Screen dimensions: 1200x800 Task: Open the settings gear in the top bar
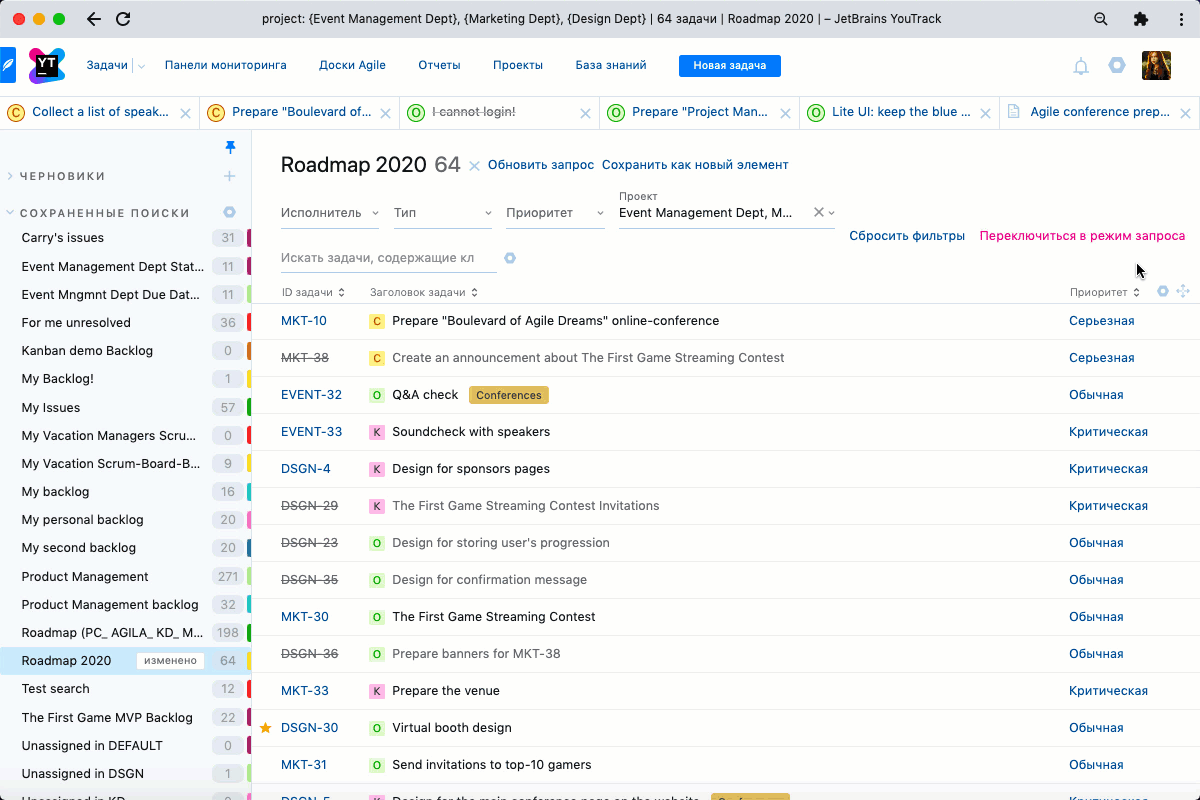point(1117,65)
